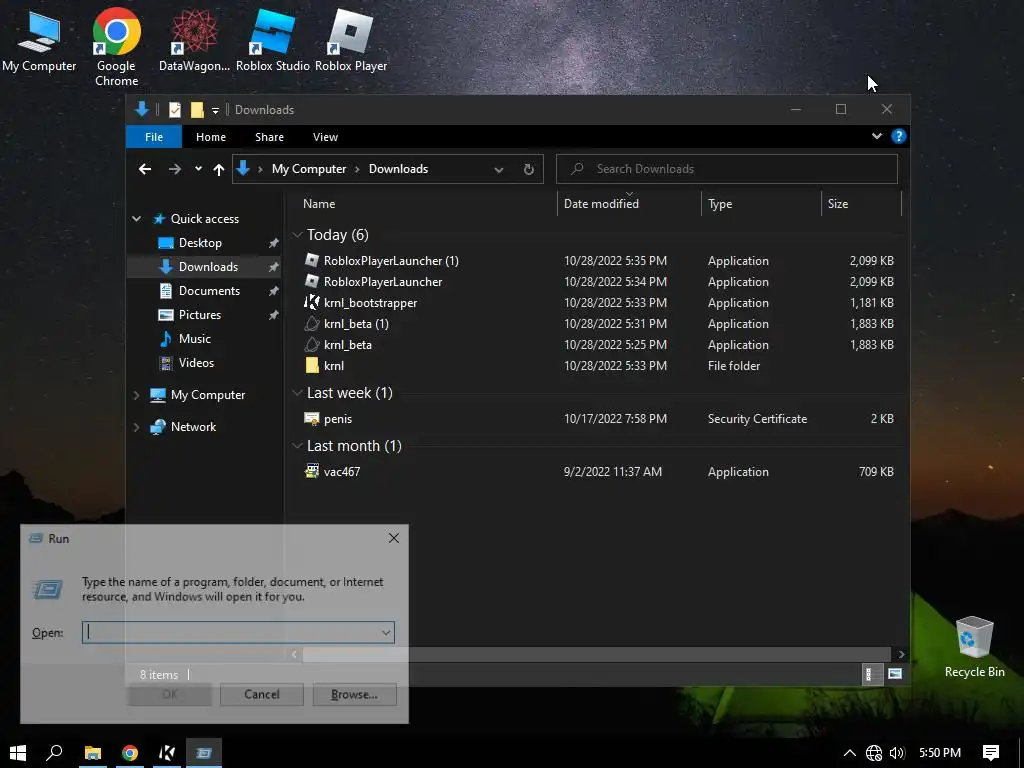
Task: Open the View ribbon tab
Action: pyautogui.click(x=325, y=136)
